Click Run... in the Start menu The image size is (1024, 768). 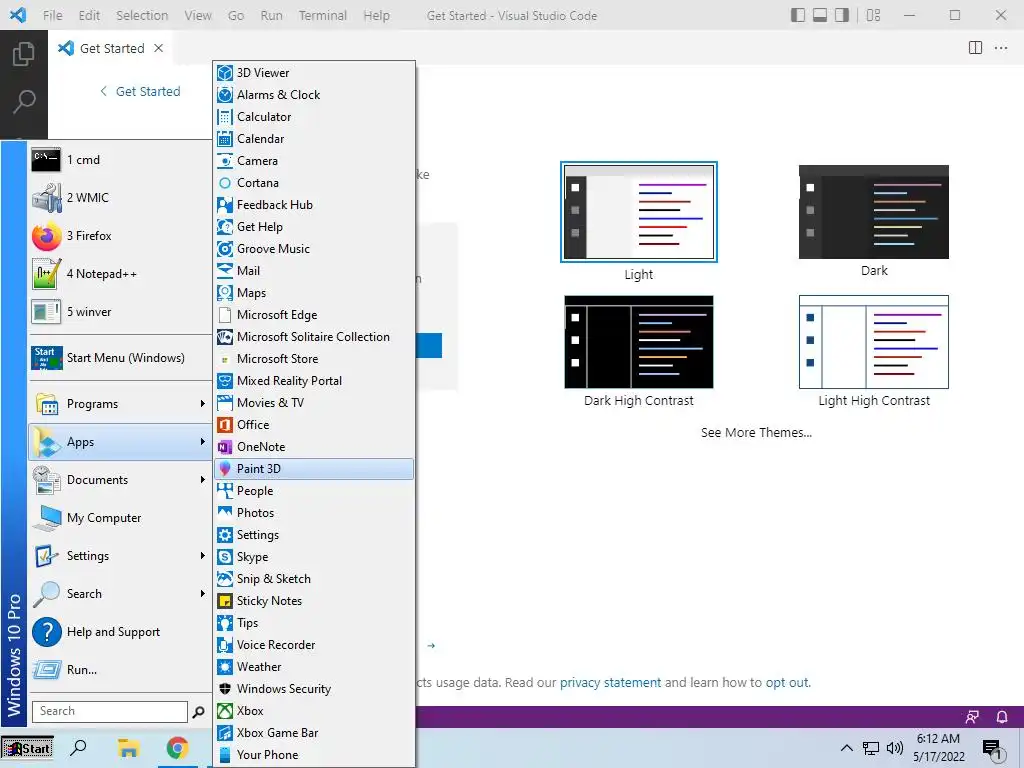(120, 669)
